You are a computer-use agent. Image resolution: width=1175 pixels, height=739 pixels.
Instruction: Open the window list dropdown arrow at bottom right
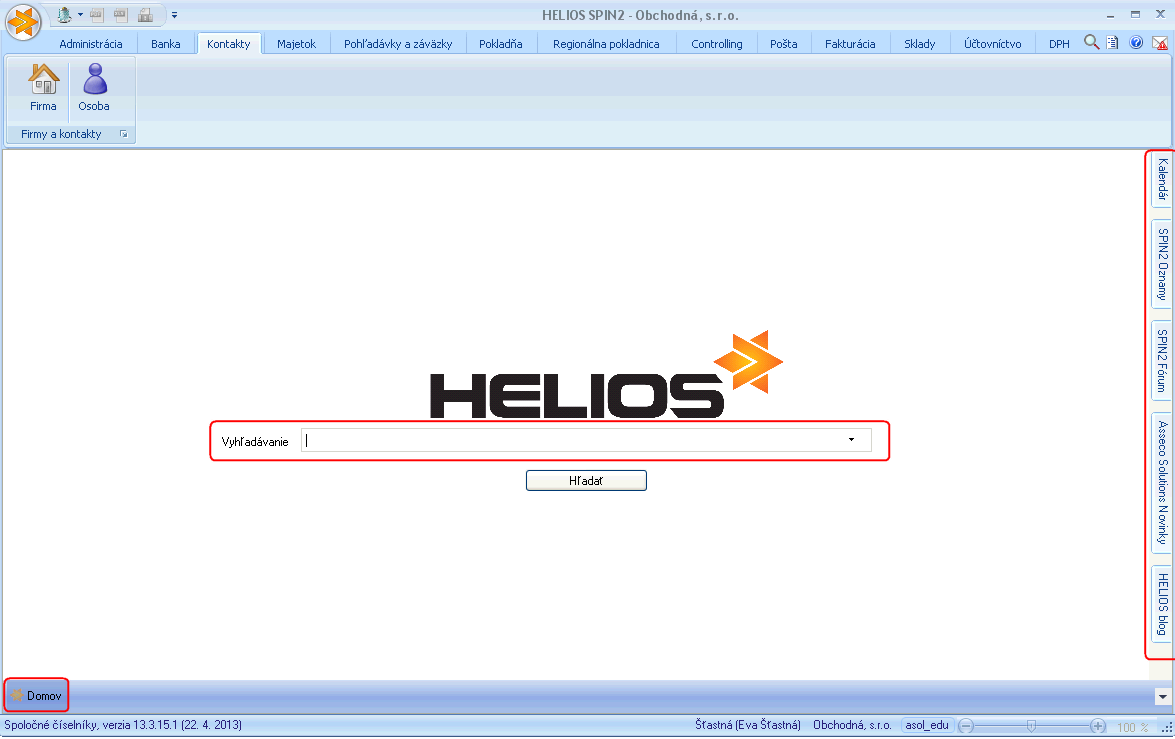[1162, 697]
